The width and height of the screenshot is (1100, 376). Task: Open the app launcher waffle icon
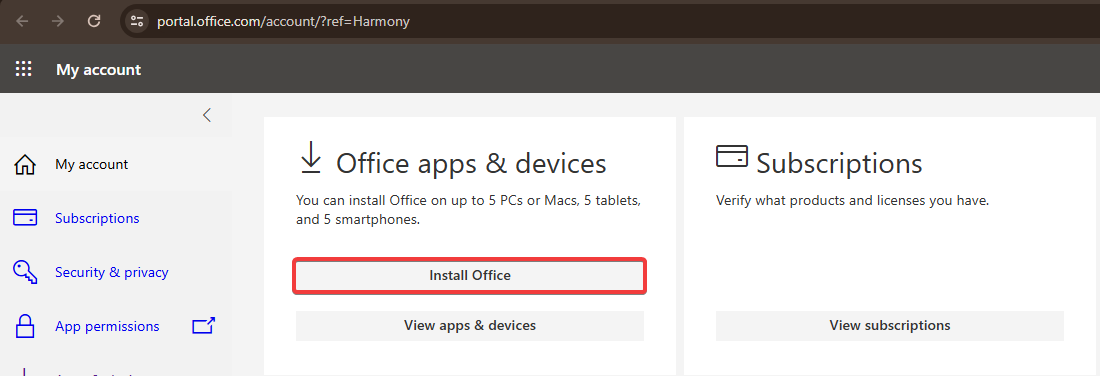(24, 69)
